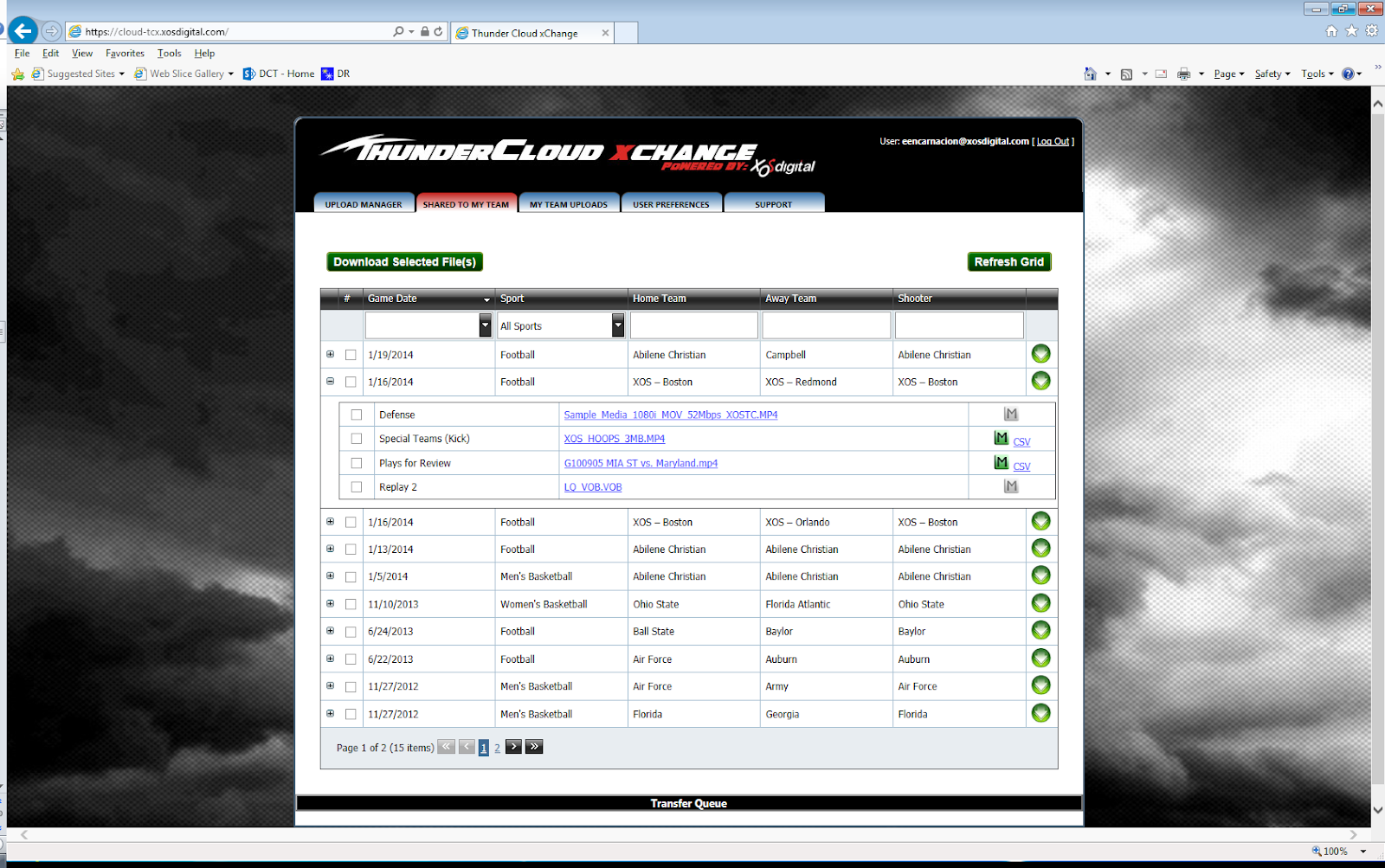Click green download icon for Air Force vs Army row

[x=1040, y=685]
